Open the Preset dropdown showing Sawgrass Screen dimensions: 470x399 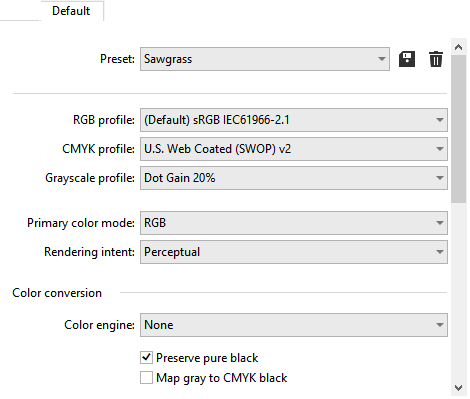(265, 59)
